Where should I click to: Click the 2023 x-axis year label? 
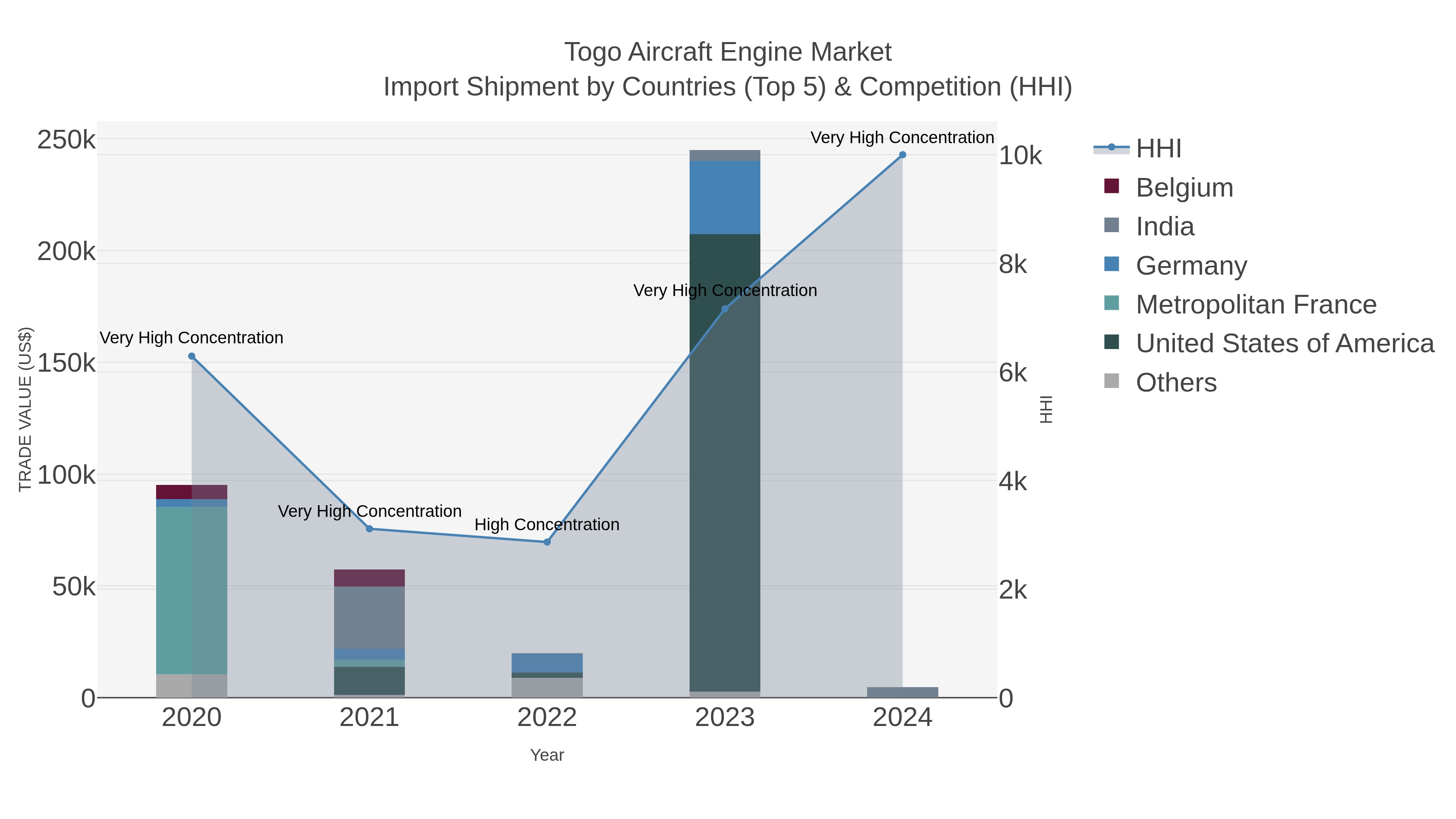click(725, 718)
